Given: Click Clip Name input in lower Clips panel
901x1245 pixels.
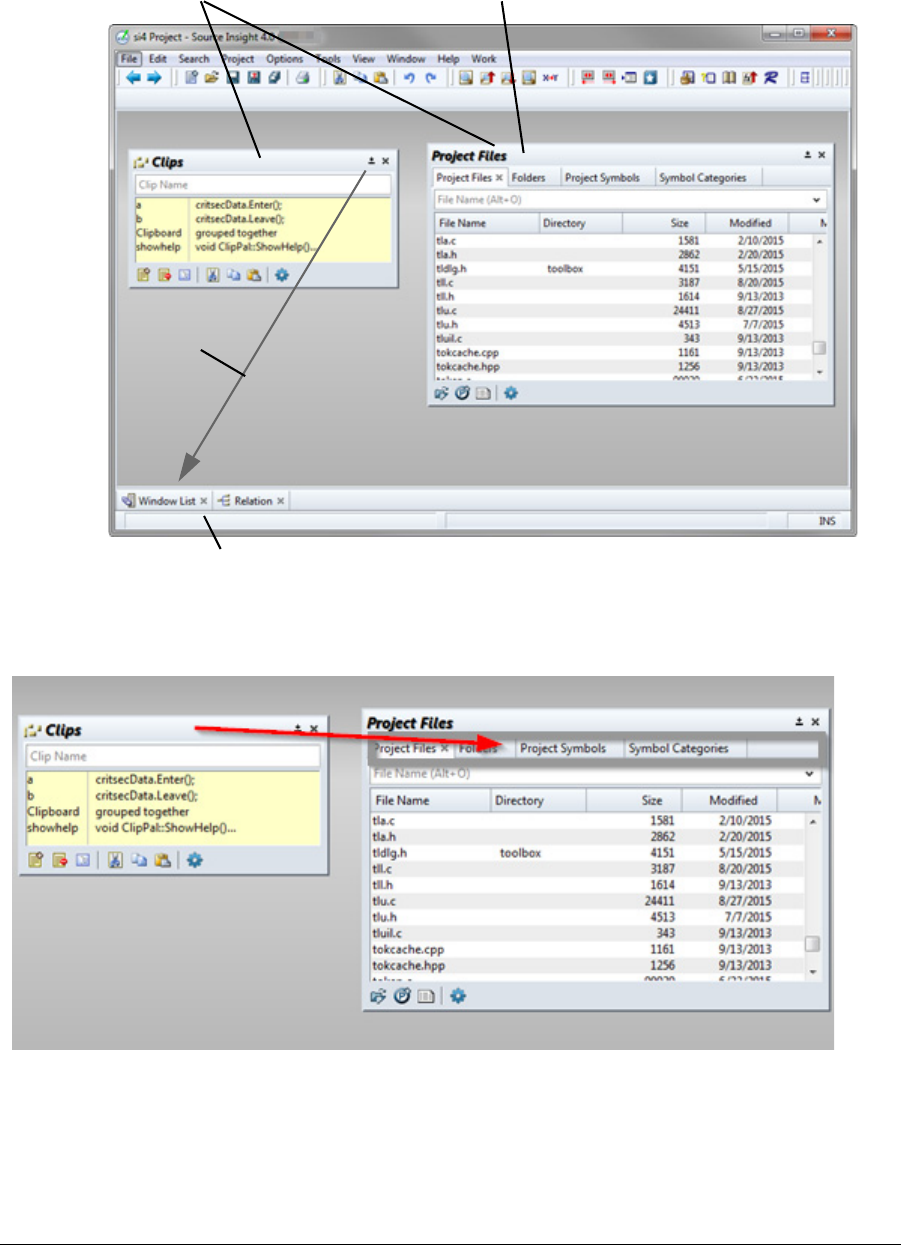Looking at the screenshot, I should [172, 756].
